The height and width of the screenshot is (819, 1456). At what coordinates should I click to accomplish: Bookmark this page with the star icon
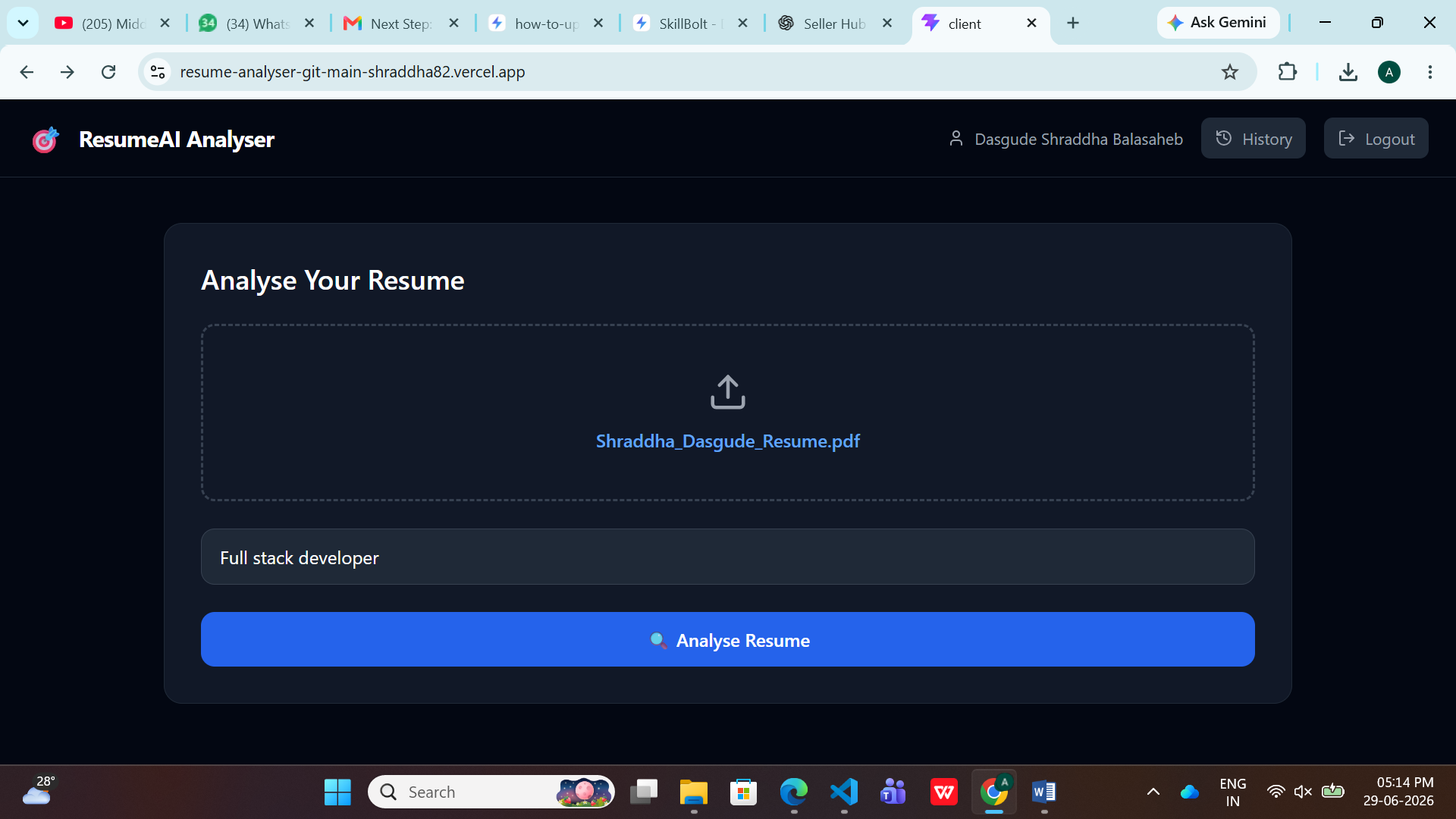1230,72
